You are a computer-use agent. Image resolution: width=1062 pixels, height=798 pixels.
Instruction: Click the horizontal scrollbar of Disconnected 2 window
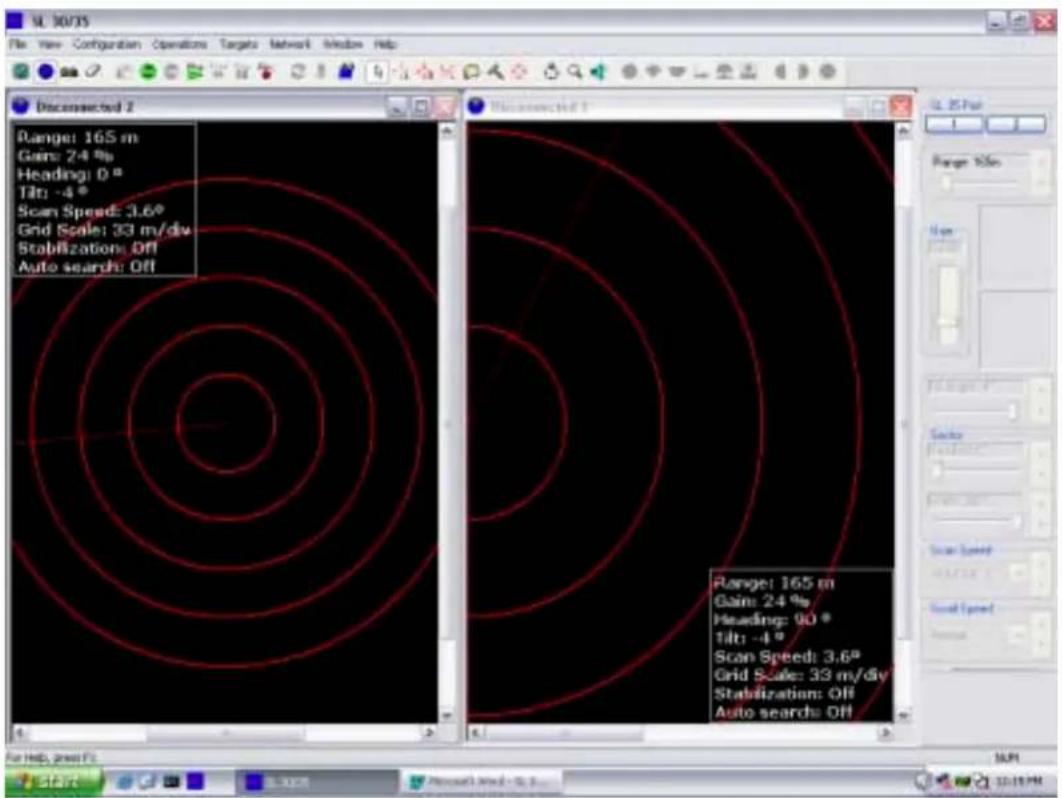(x=224, y=732)
